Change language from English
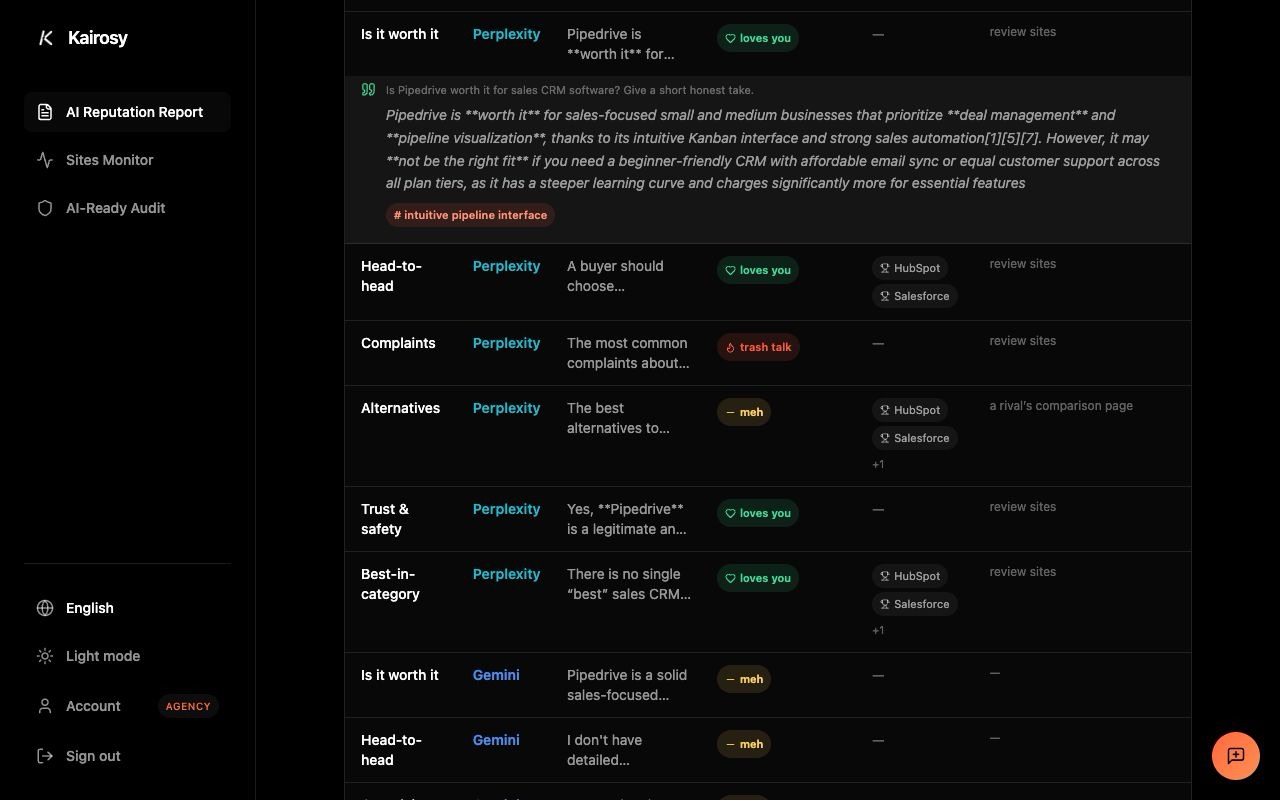The image size is (1280, 800). click(127, 608)
